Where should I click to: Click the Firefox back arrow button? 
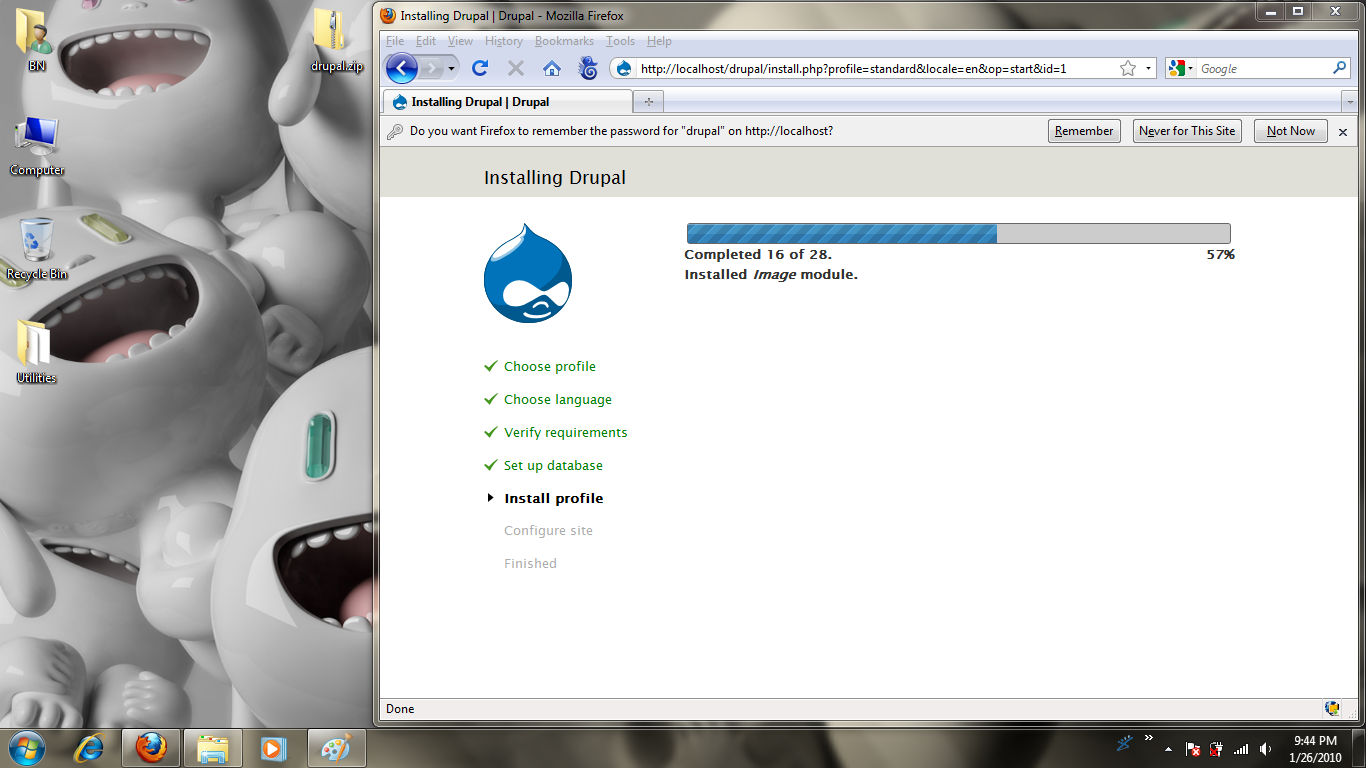tap(402, 68)
